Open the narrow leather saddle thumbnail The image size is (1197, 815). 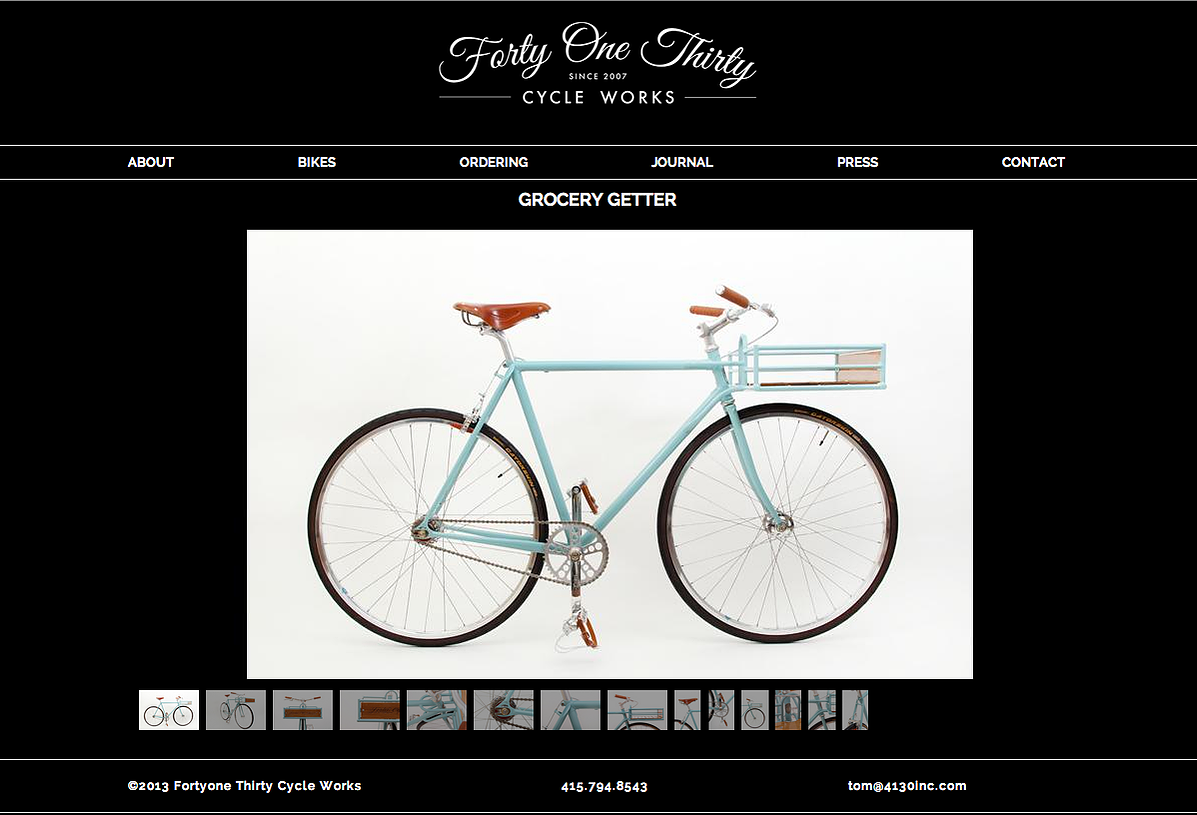coord(687,710)
